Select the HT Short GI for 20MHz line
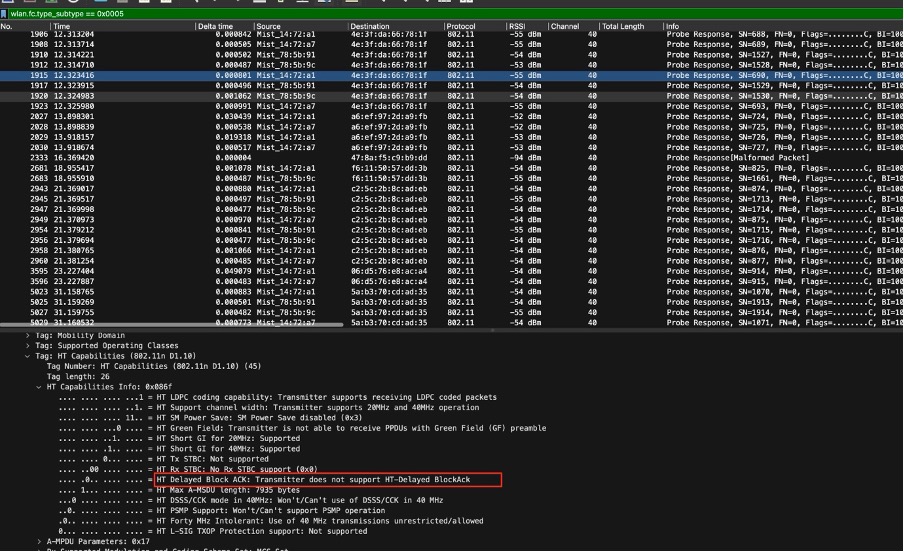 coord(179,439)
